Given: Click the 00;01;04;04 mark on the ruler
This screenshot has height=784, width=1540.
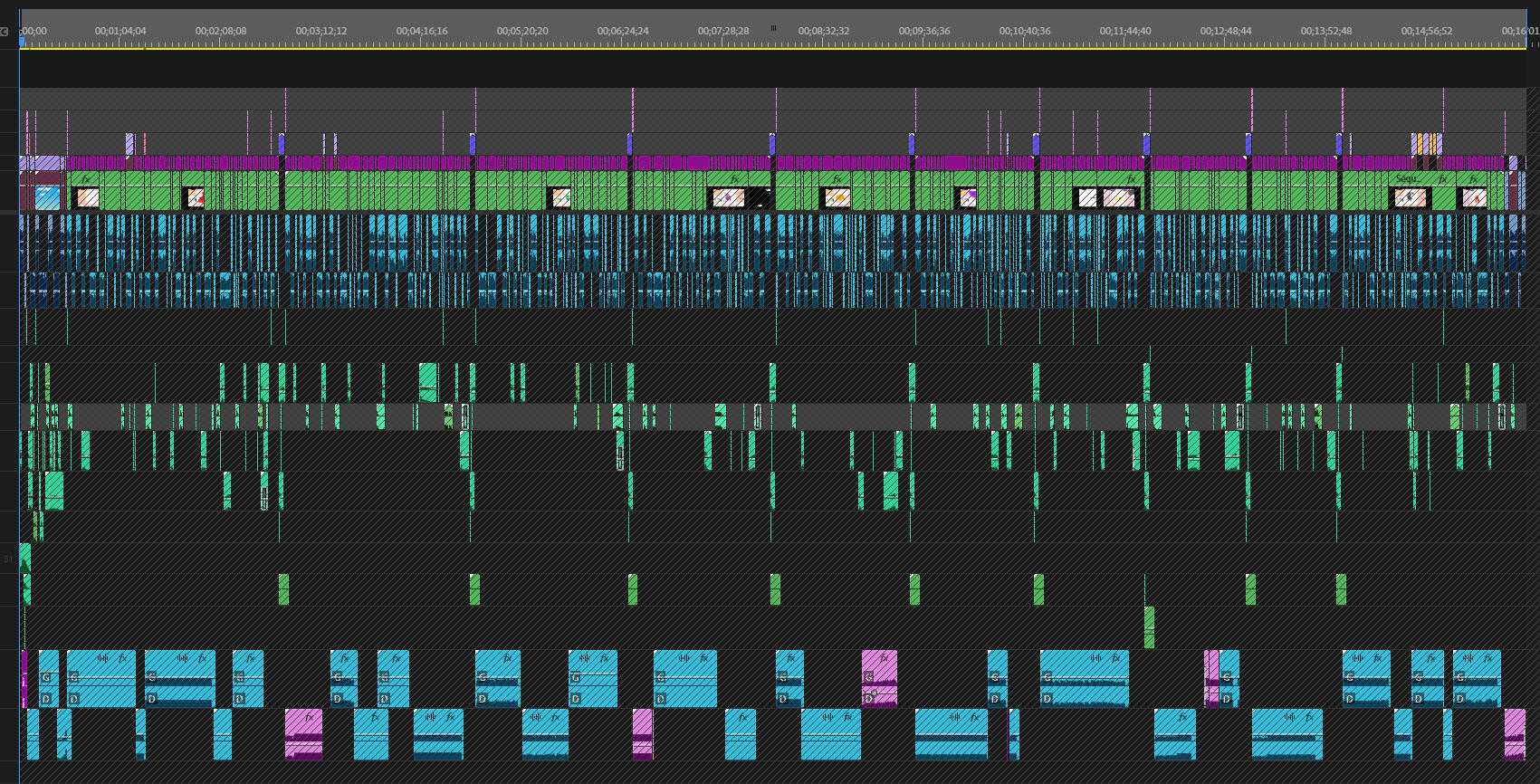Looking at the screenshot, I should tap(120, 32).
